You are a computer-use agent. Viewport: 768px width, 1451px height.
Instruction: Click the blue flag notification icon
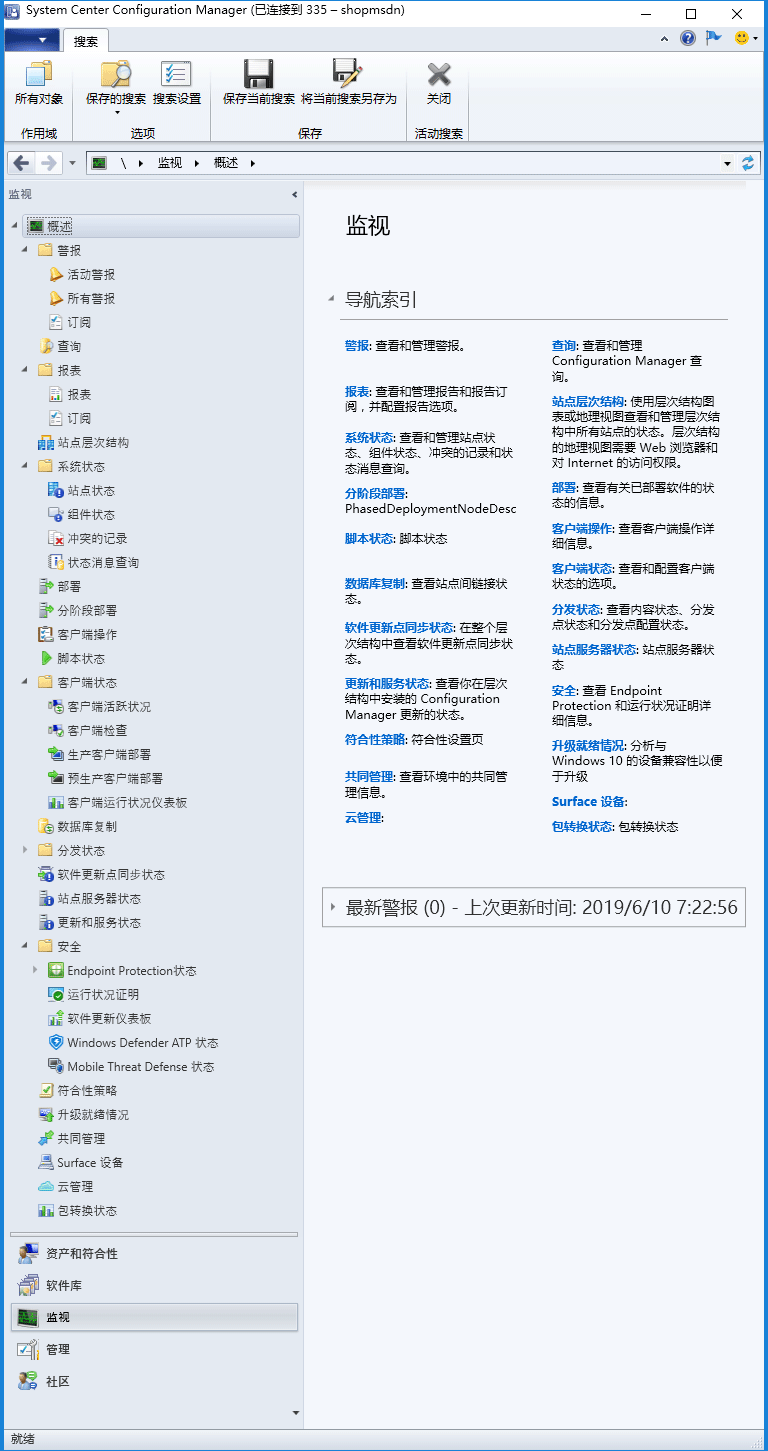pyautogui.click(x=713, y=38)
